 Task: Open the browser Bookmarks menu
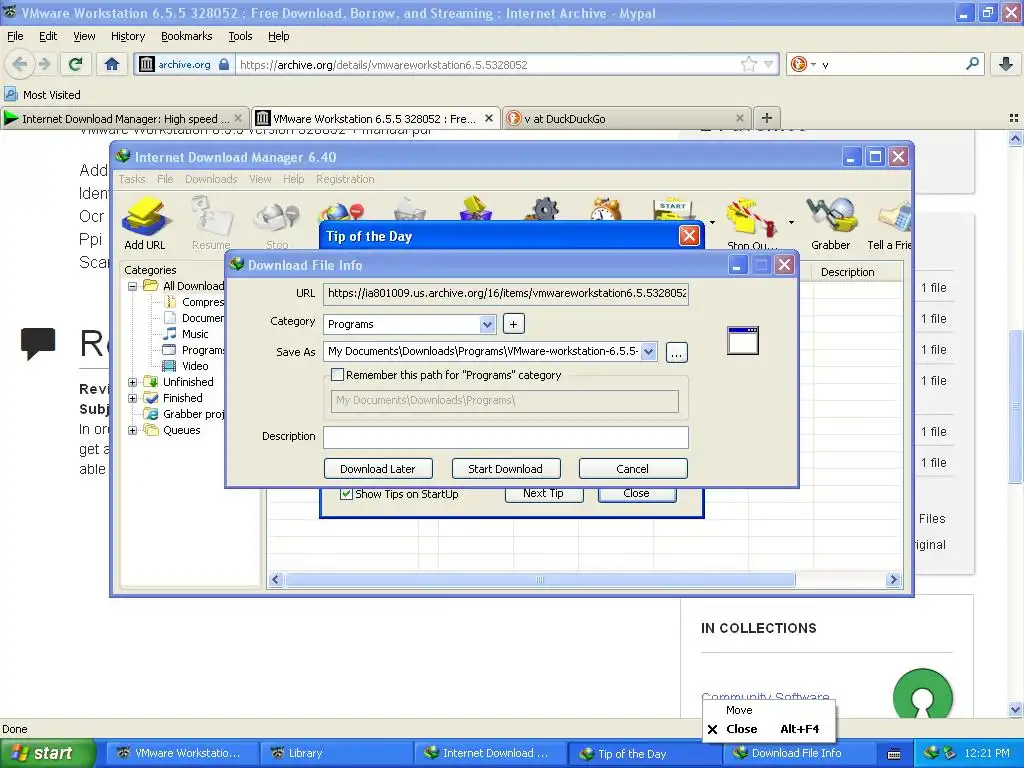click(187, 36)
